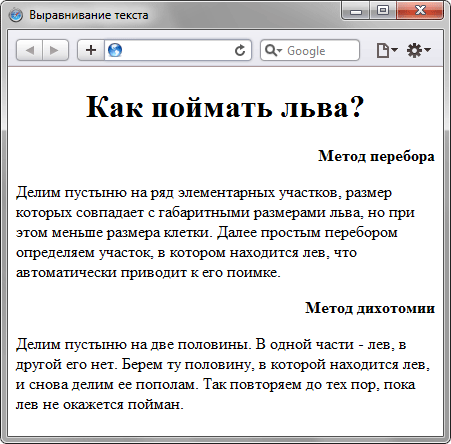Click the browser Back arrow button
Image resolution: width=451 pixels, height=444 pixels.
(x=30, y=50)
